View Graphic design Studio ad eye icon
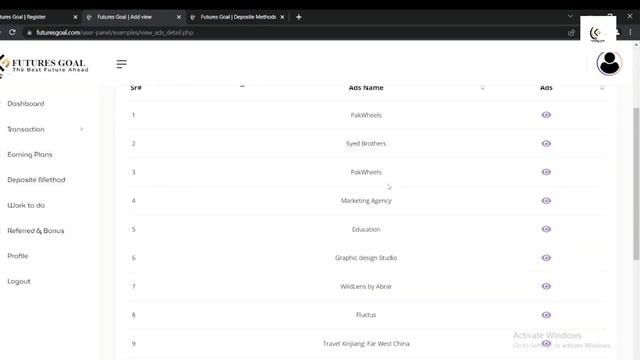The image size is (640, 360). [x=546, y=258]
